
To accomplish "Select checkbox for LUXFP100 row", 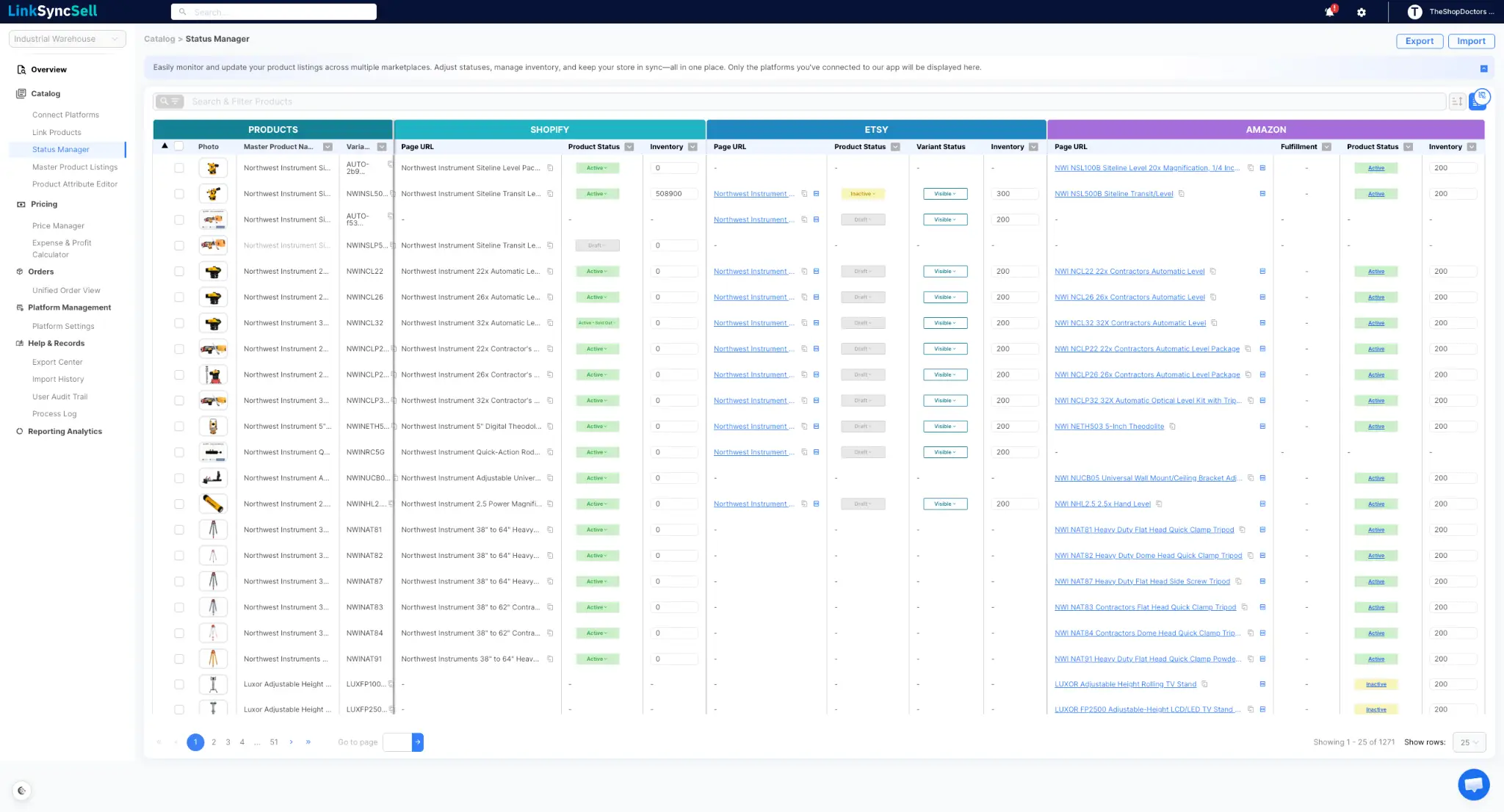I will pyautogui.click(x=179, y=684).
